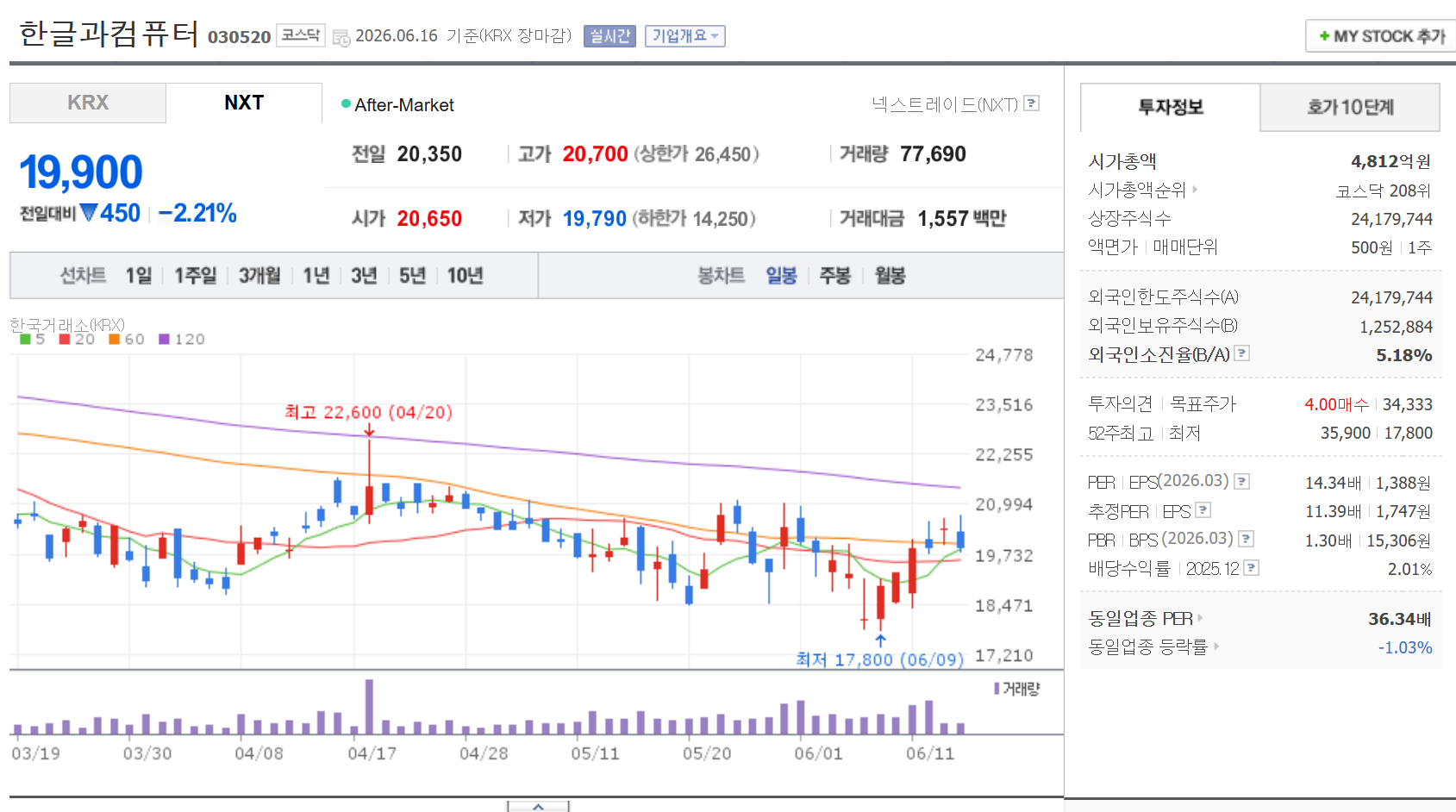1456x812 pixels.
Task: Open the 투자정보 tab
Action: click(1170, 107)
